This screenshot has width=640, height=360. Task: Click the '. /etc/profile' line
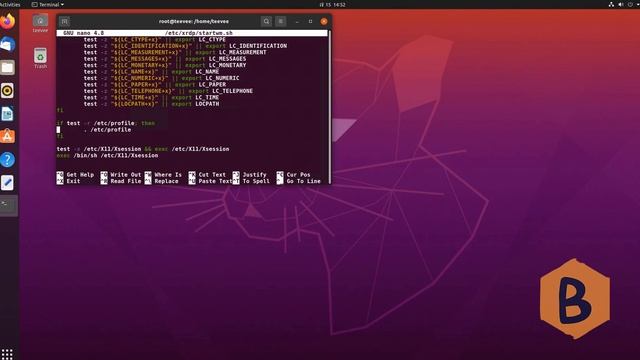point(107,130)
